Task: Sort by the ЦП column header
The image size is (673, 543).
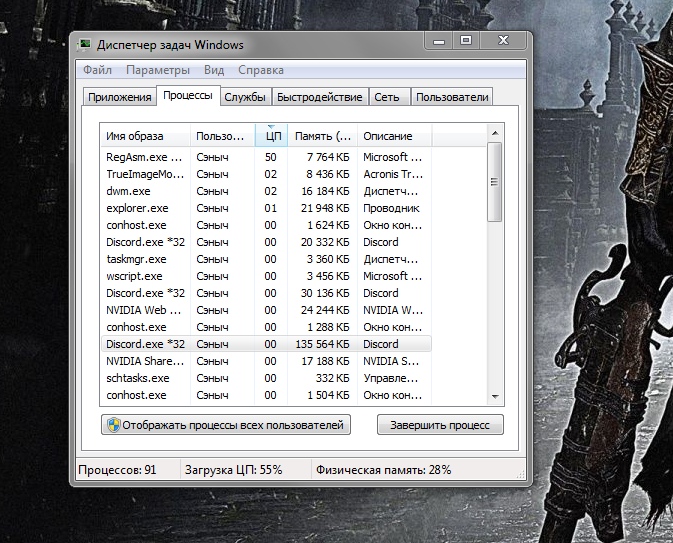Action: [x=271, y=136]
